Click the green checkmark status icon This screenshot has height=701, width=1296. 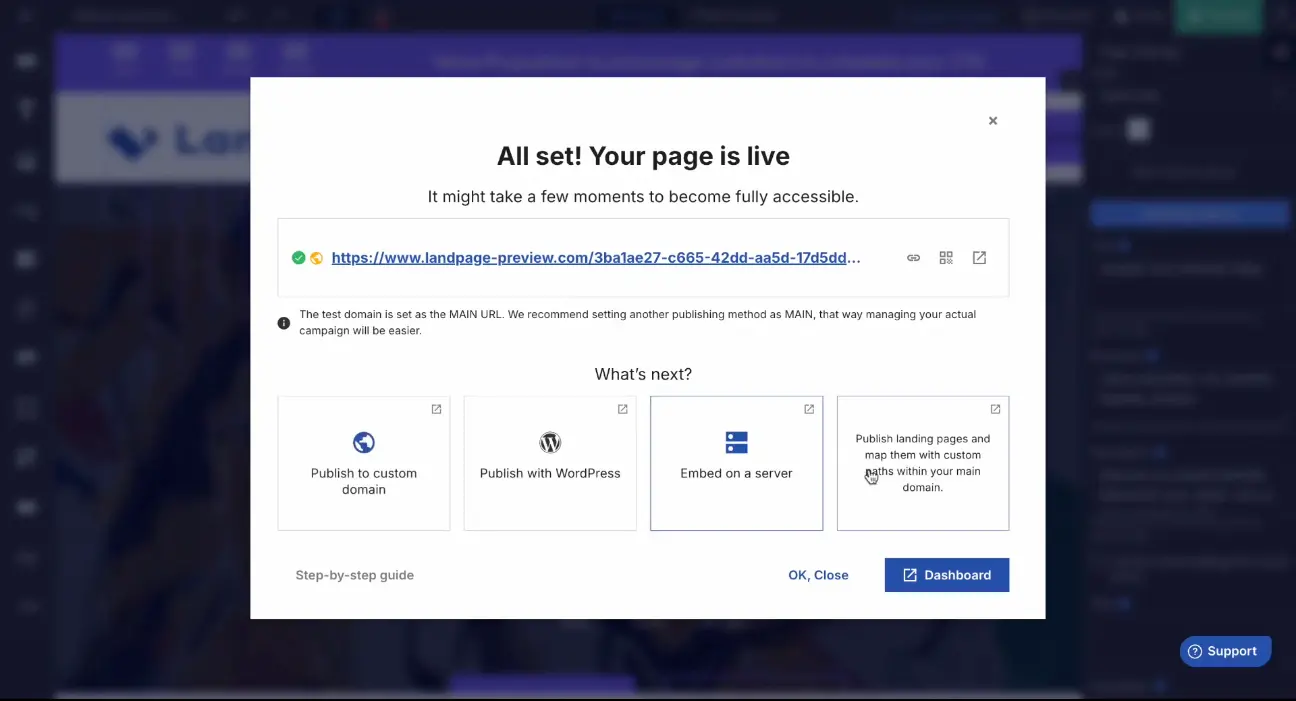pos(298,258)
